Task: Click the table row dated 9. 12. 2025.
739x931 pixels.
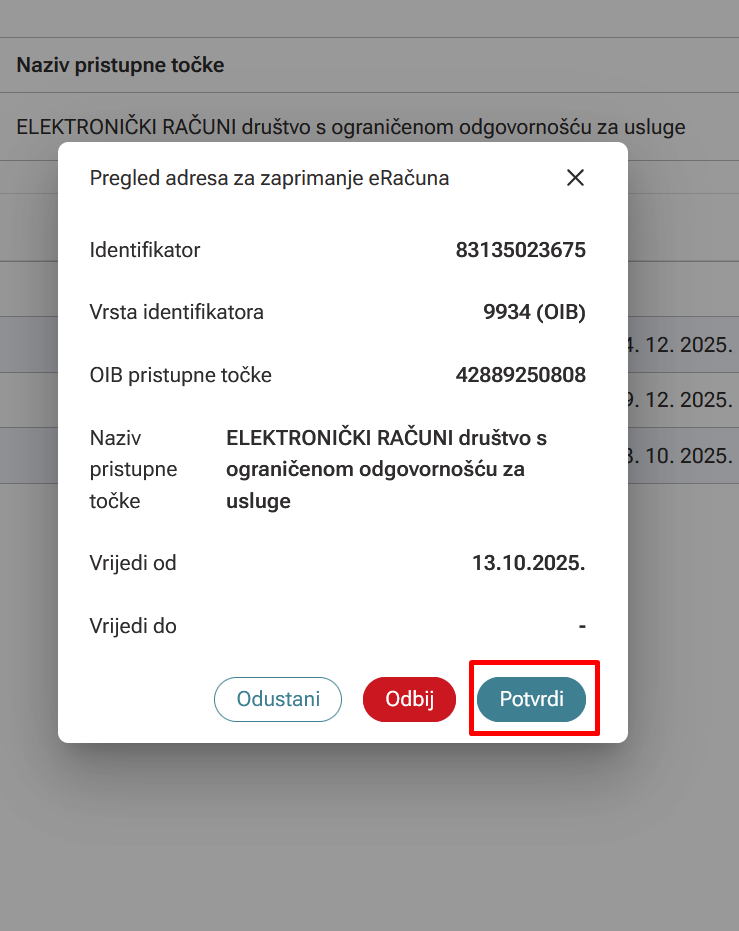Action: [684, 400]
